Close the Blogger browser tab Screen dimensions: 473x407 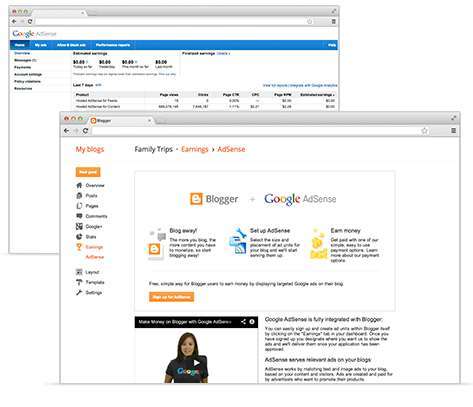click(149, 120)
